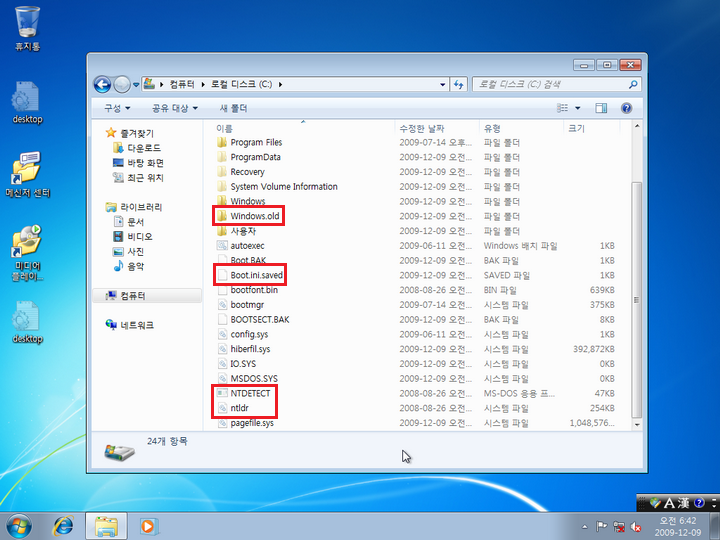Sort by the 크기 column header
Viewport: 720px width, 540px height.
[x=591, y=128]
